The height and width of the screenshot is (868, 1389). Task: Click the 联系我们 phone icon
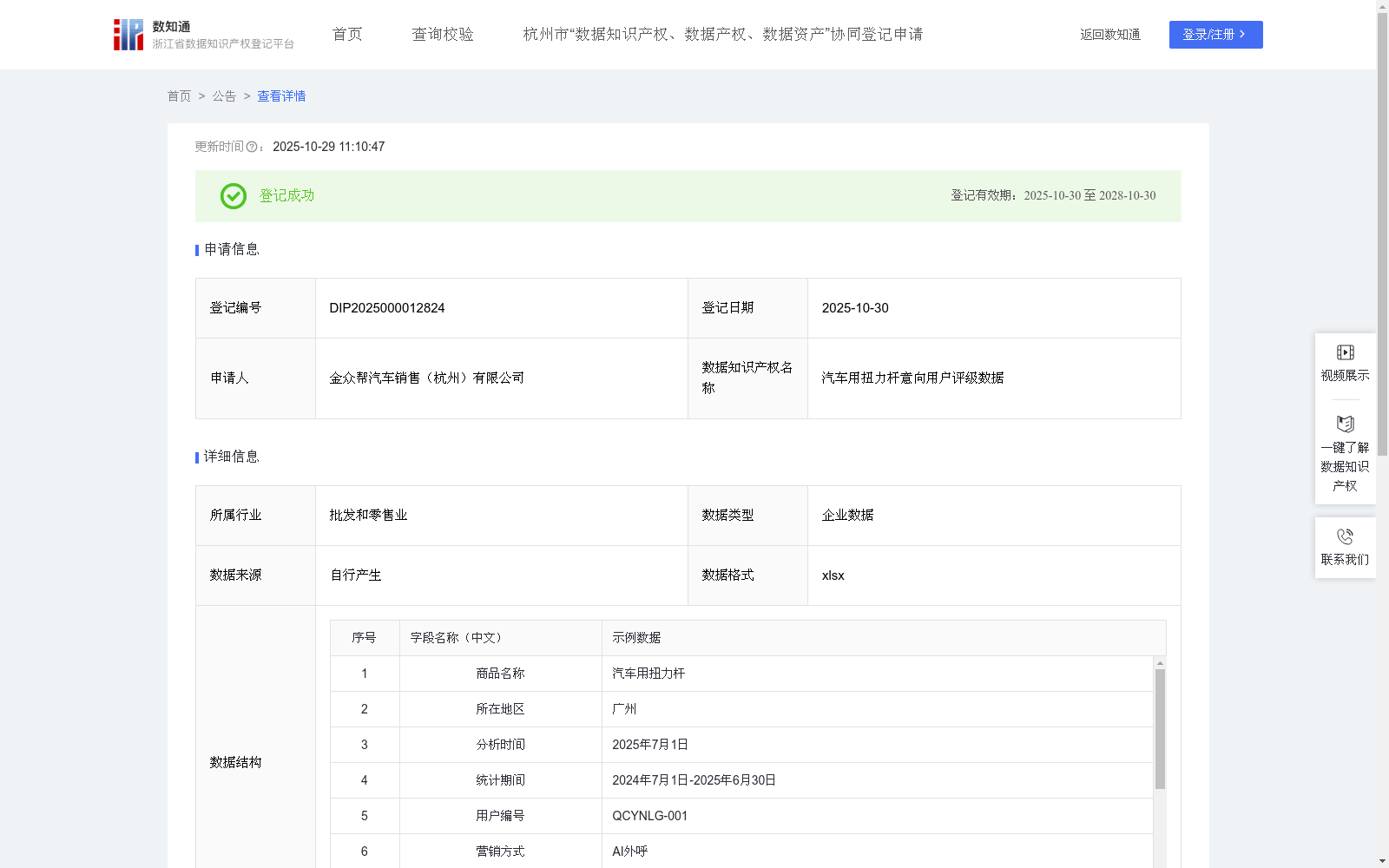pyautogui.click(x=1345, y=536)
